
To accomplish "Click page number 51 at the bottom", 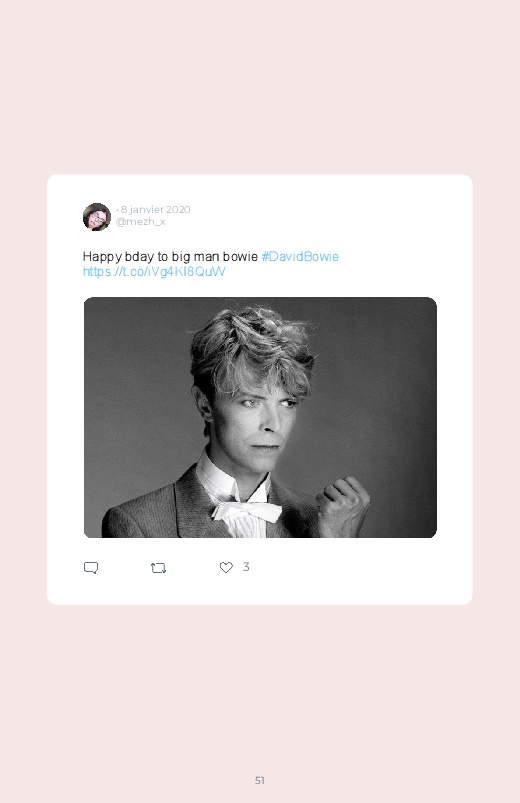I will (260, 780).
